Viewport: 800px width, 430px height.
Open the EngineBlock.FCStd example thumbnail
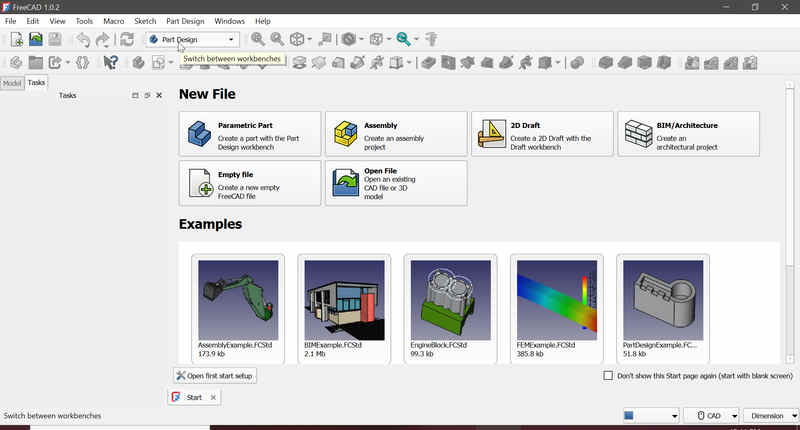click(451, 300)
